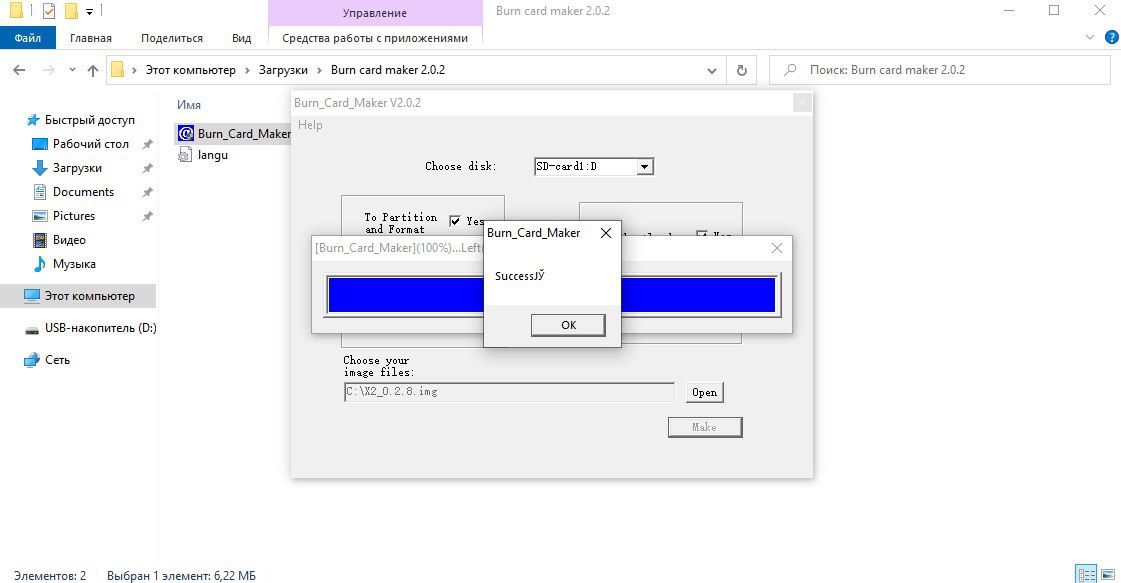Open the Главная ribbon tab
Image resolution: width=1121 pixels, height=583 pixels.
tap(91, 38)
